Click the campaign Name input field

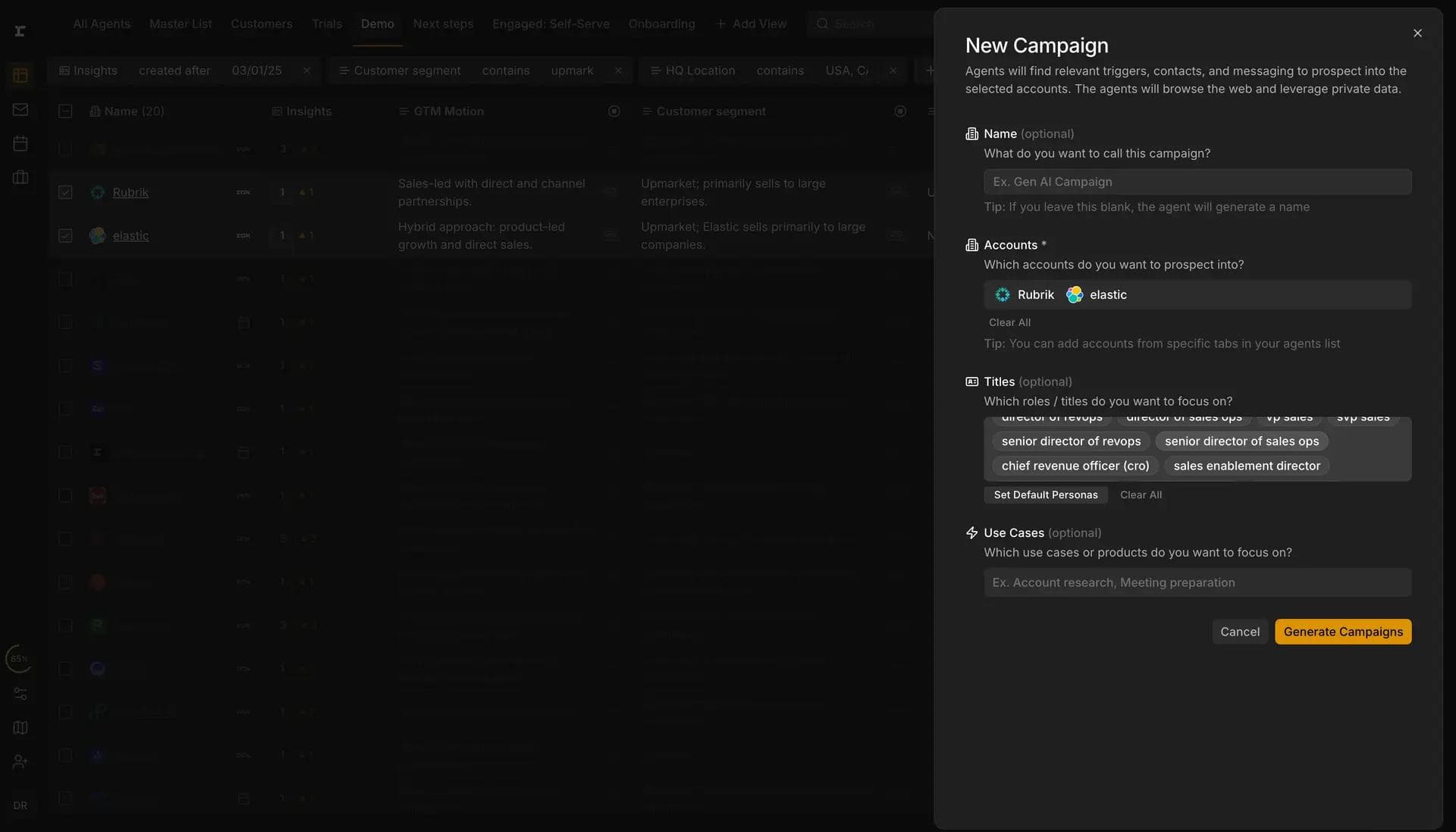(x=1198, y=181)
